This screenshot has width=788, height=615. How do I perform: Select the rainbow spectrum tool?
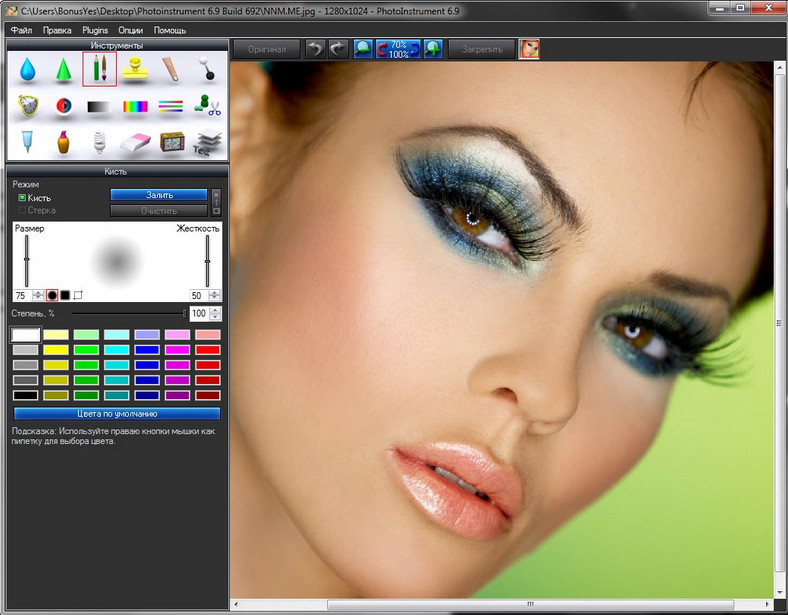click(x=135, y=106)
